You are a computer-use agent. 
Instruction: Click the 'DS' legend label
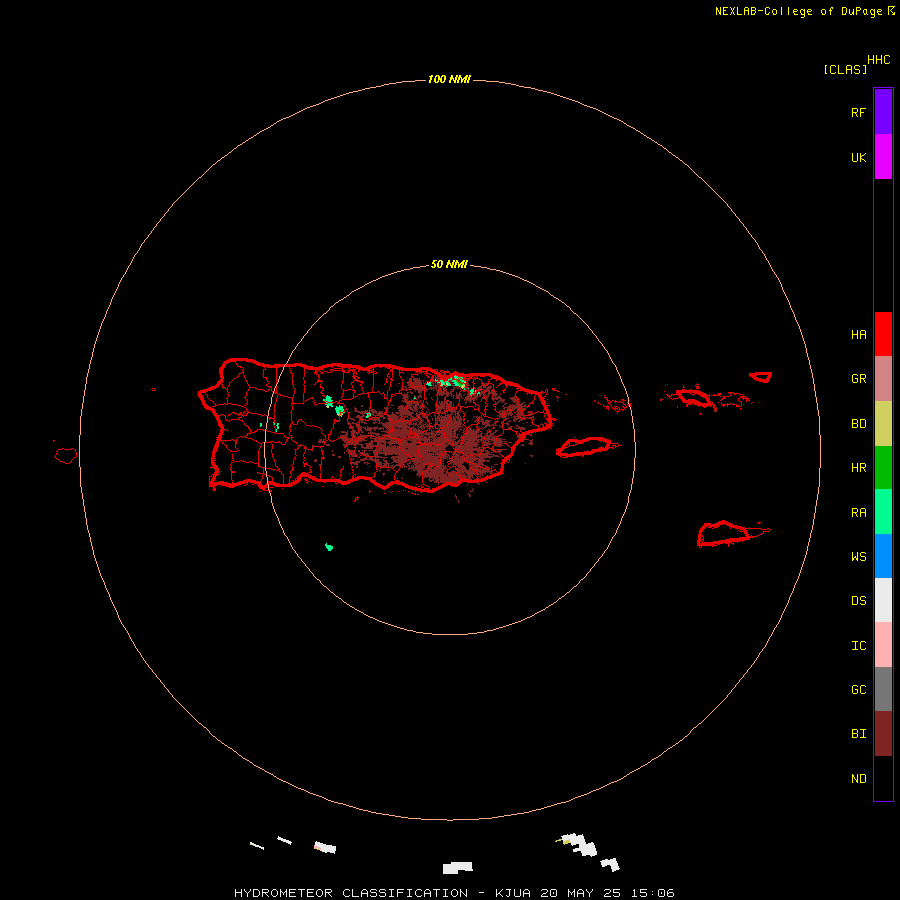coord(858,601)
